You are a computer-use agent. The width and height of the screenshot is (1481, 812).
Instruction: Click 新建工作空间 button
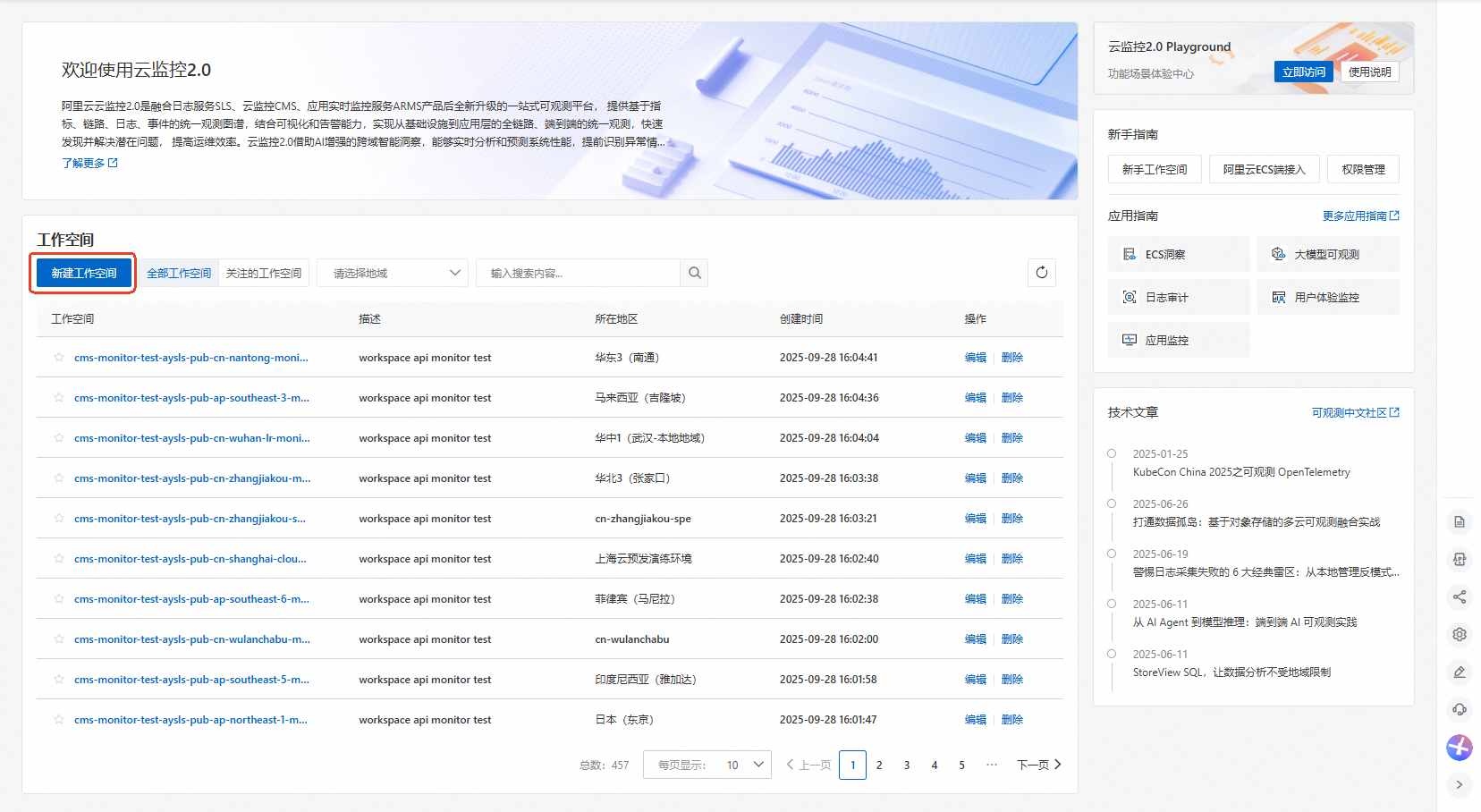click(x=84, y=273)
